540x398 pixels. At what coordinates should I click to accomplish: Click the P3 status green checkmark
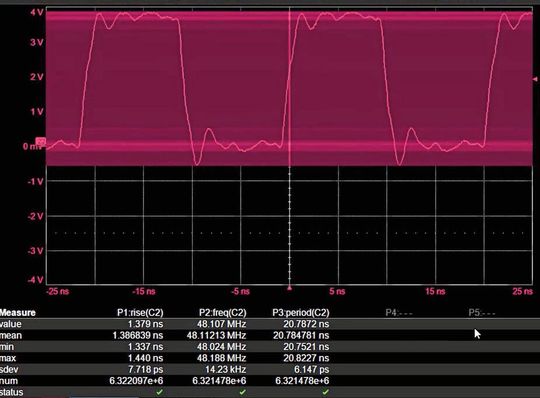click(x=325, y=392)
